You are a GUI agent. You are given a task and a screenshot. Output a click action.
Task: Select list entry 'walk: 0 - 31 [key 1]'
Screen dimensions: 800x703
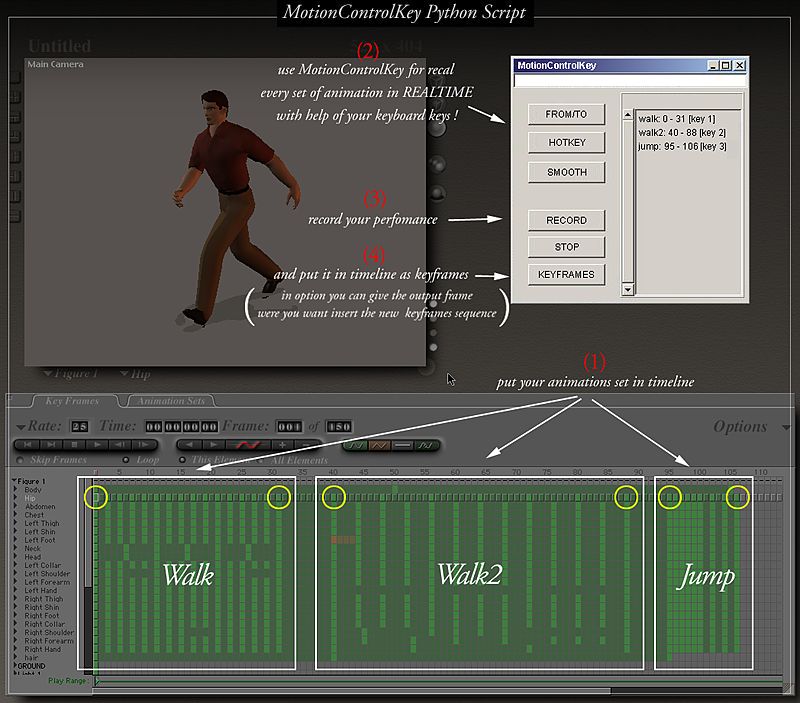click(x=677, y=119)
